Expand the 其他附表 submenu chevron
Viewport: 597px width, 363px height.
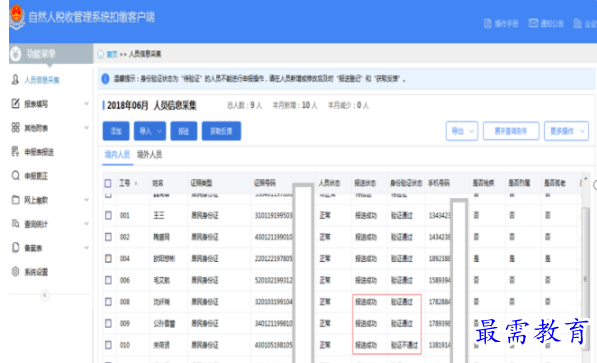[86, 128]
